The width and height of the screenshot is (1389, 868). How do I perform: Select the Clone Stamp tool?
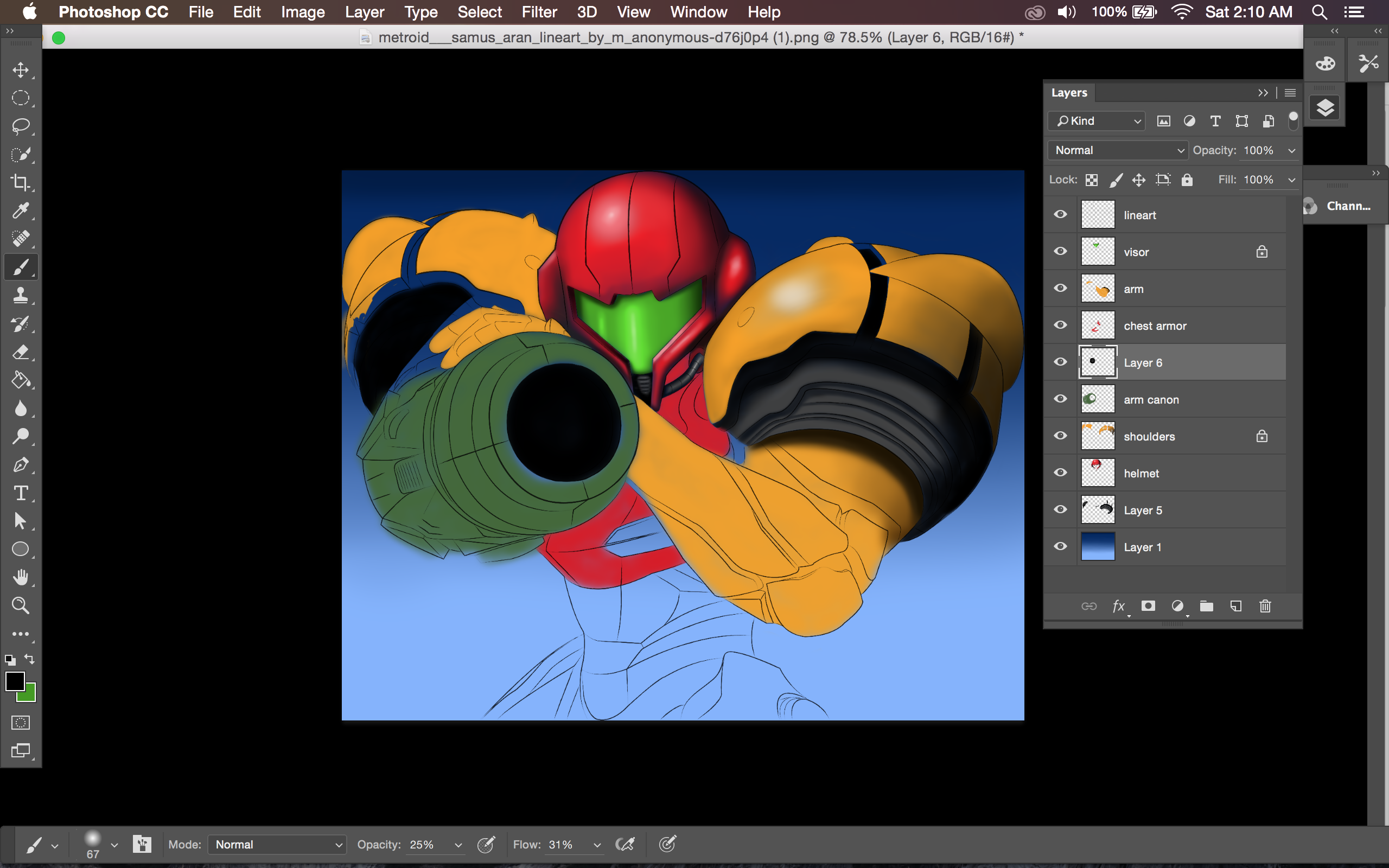21,295
